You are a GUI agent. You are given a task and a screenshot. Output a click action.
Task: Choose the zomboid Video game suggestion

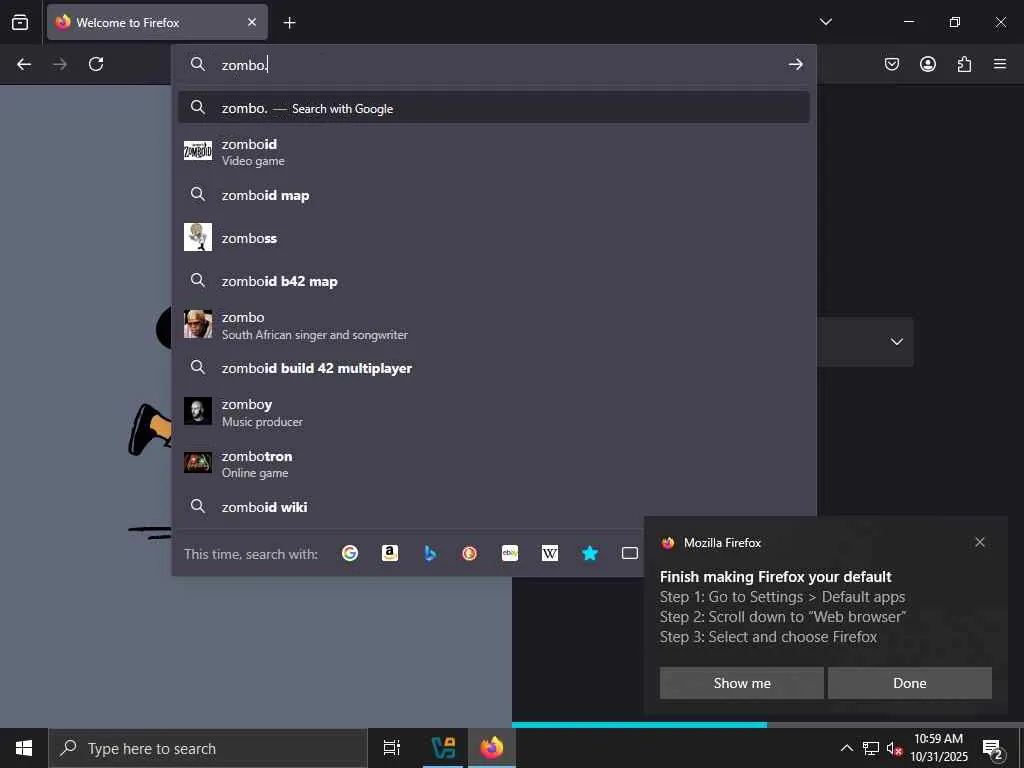pos(494,152)
